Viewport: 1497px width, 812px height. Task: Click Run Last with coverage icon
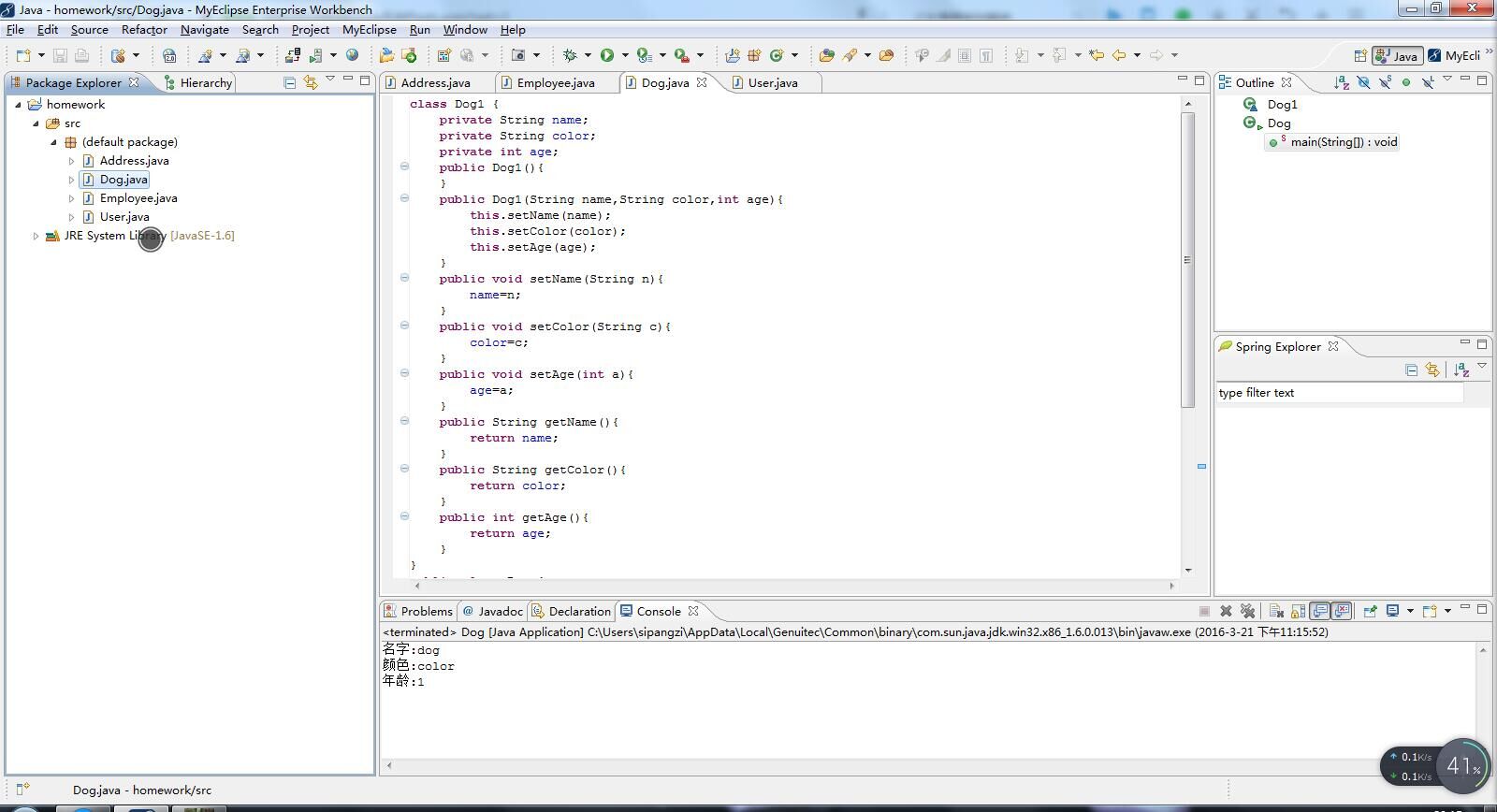point(645,55)
